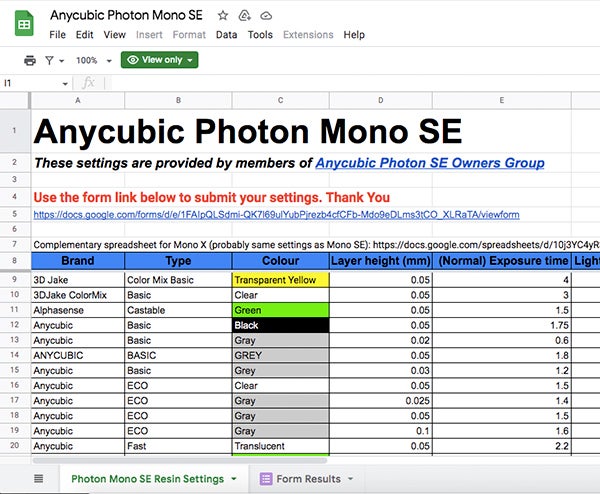Click the (Normal) Exposure time header cell
This screenshot has height=494, width=600.
point(502,261)
